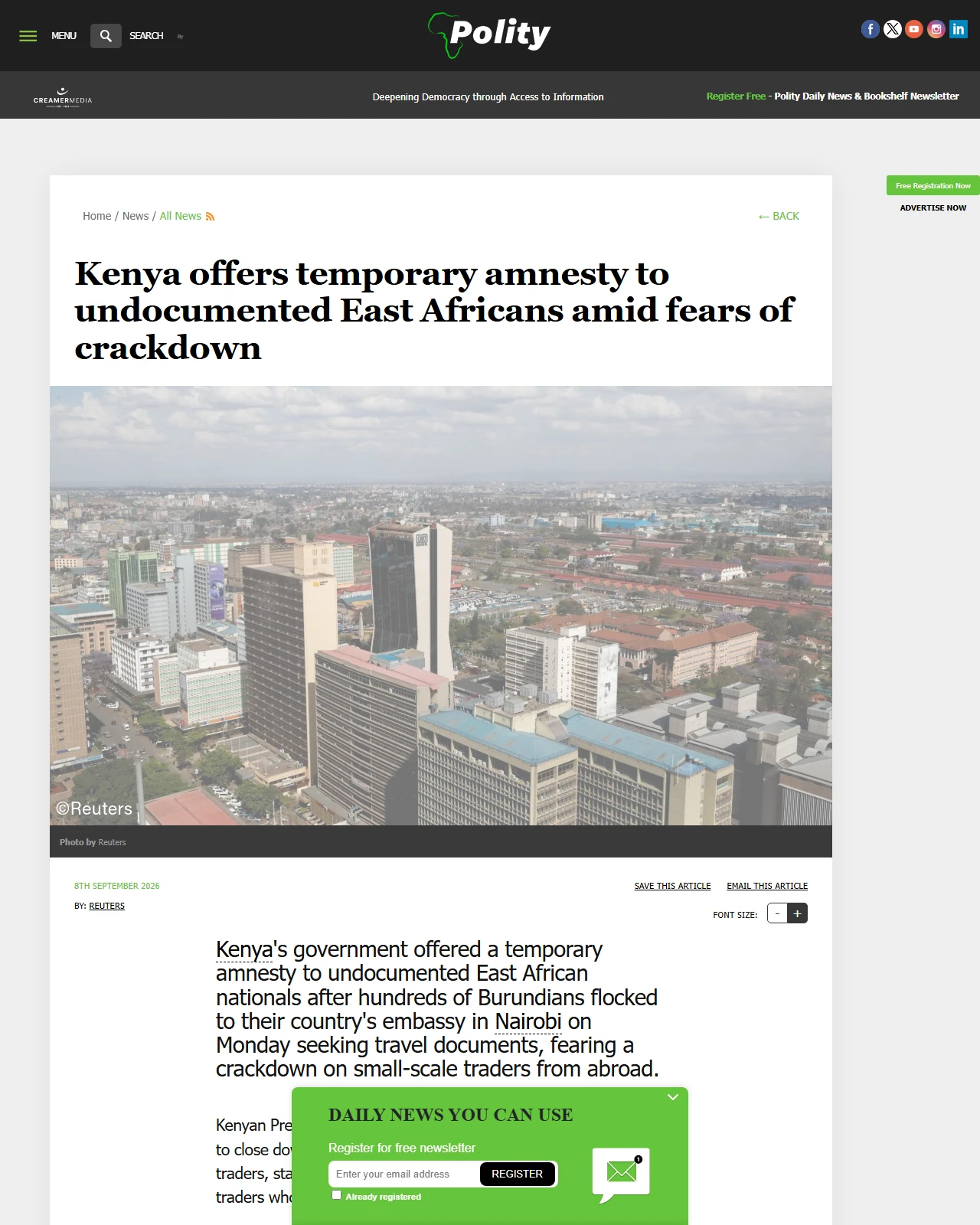The height and width of the screenshot is (1225, 980).
Task: Click the Nairobi keyword link in article
Action: 528,1021
